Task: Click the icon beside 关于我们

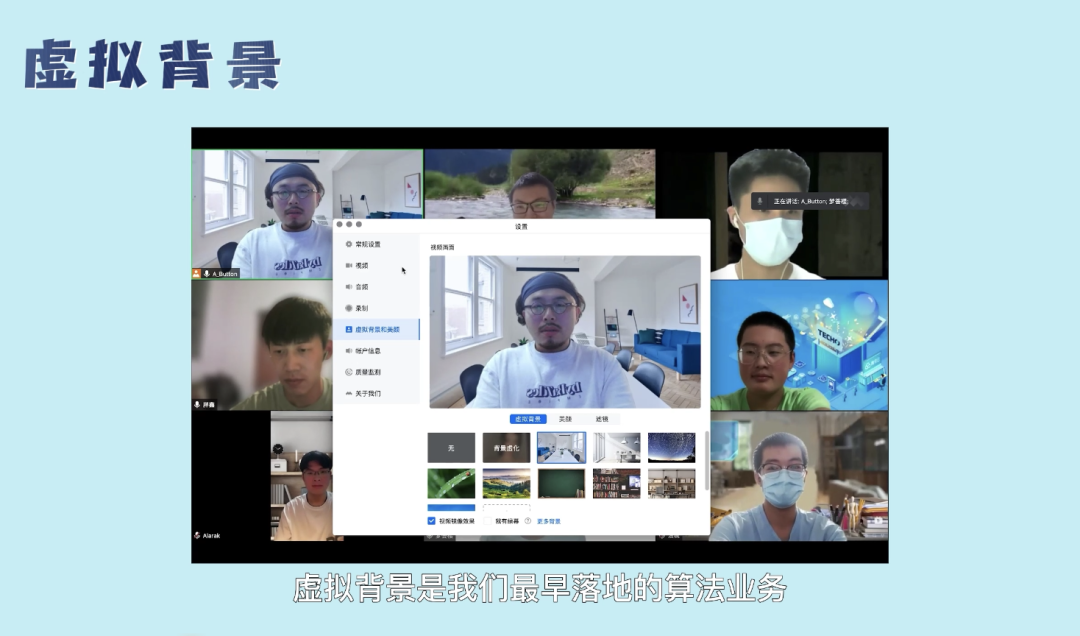Action: tap(349, 393)
